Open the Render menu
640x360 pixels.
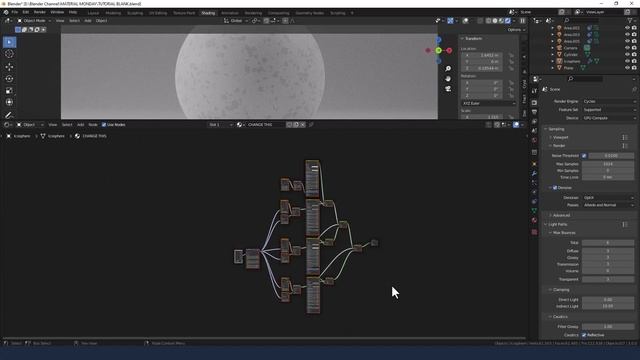pos(40,12)
